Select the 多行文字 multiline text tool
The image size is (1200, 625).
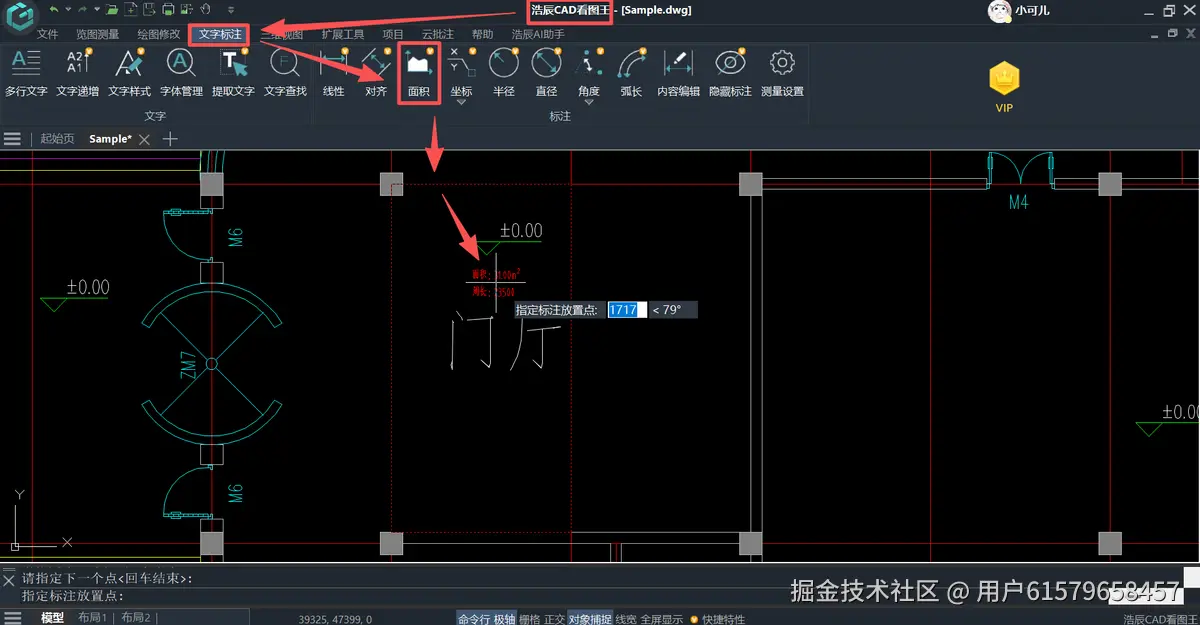(26, 72)
